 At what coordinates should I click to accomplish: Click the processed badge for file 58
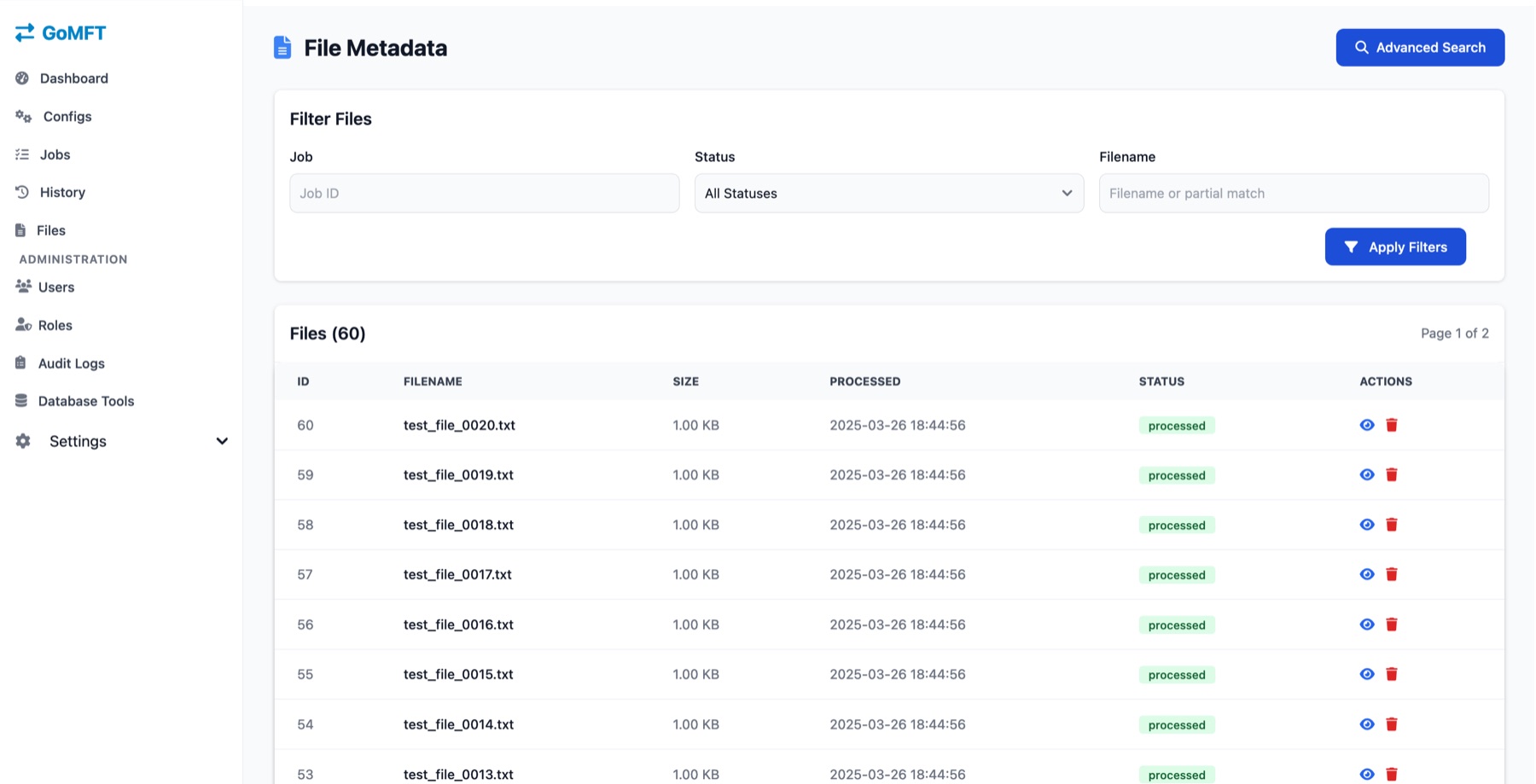point(1177,526)
